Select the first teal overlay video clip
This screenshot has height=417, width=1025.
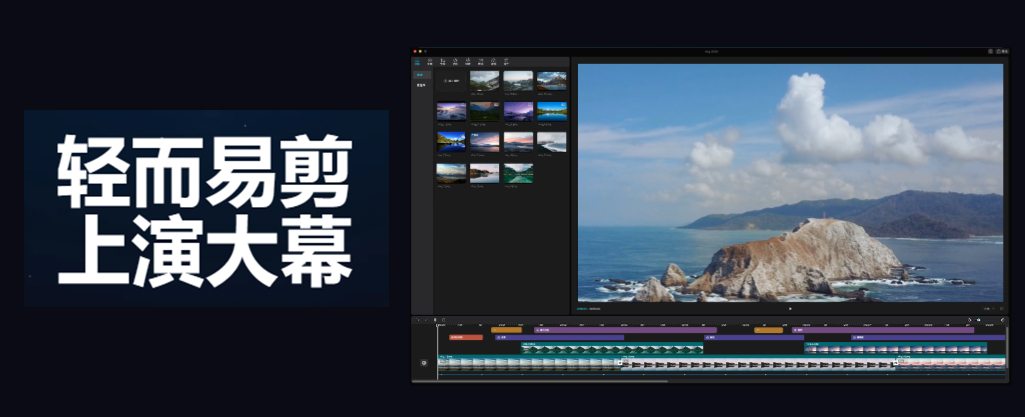tap(612, 348)
